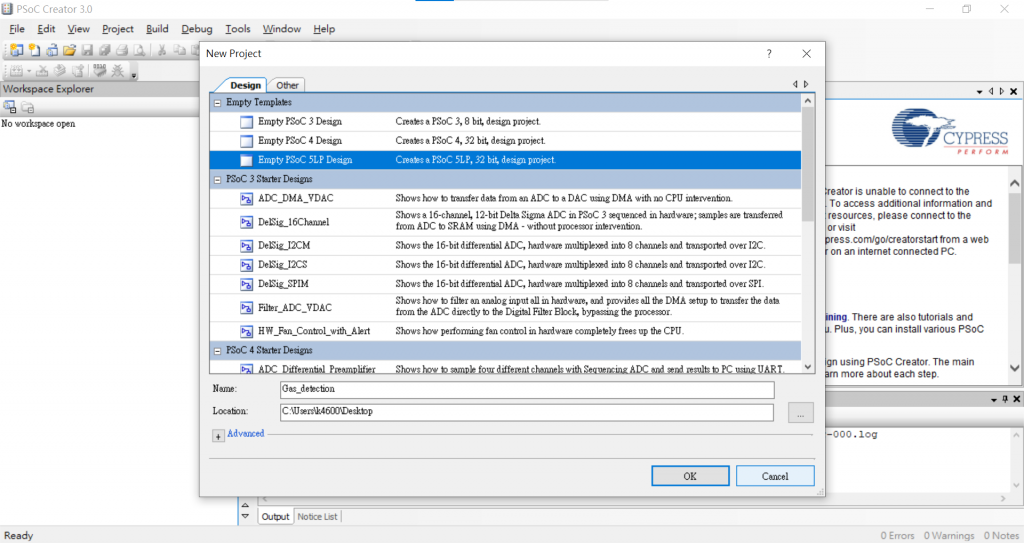Click the DelSig_SPIM example icon
The height and width of the screenshot is (543, 1024).
246,284
